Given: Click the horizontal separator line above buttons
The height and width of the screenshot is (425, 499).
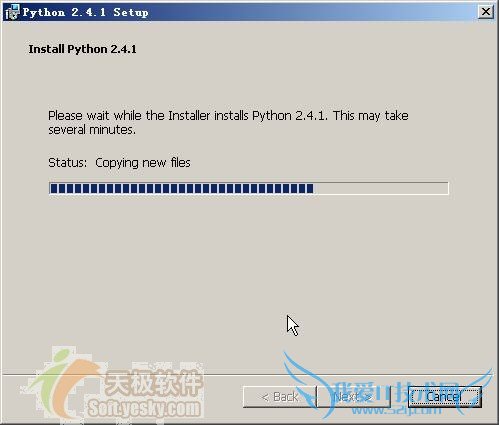Looking at the screenshot, I should pyautogui.click(x=249, y=374).
